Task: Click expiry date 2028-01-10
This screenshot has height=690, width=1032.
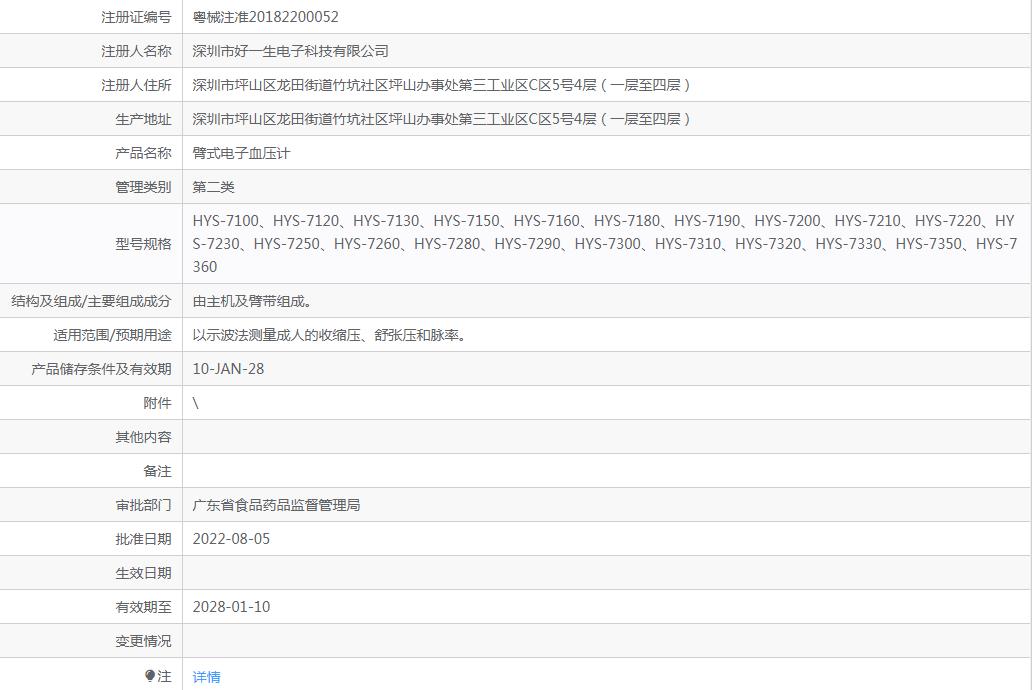Action: (231, 607)
